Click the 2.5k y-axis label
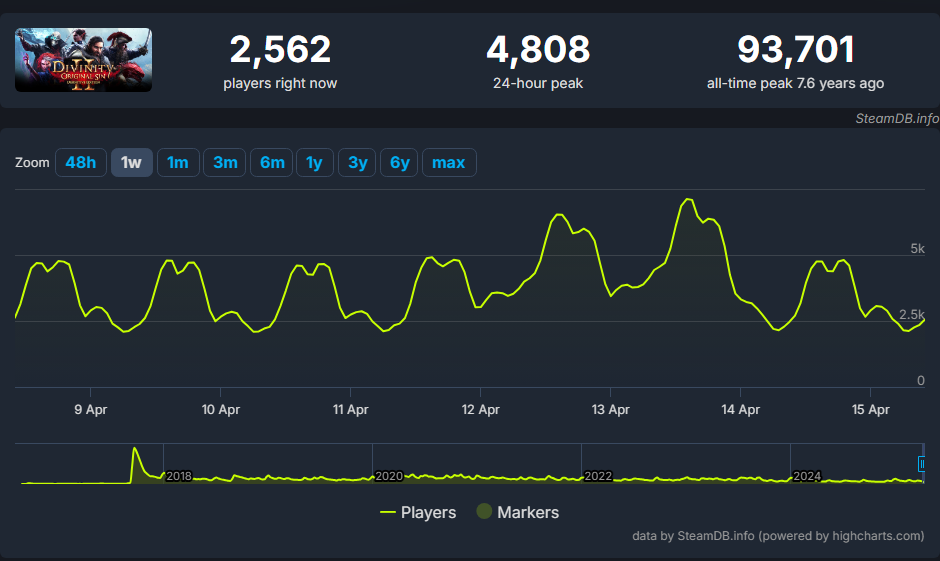 [912, 314]
